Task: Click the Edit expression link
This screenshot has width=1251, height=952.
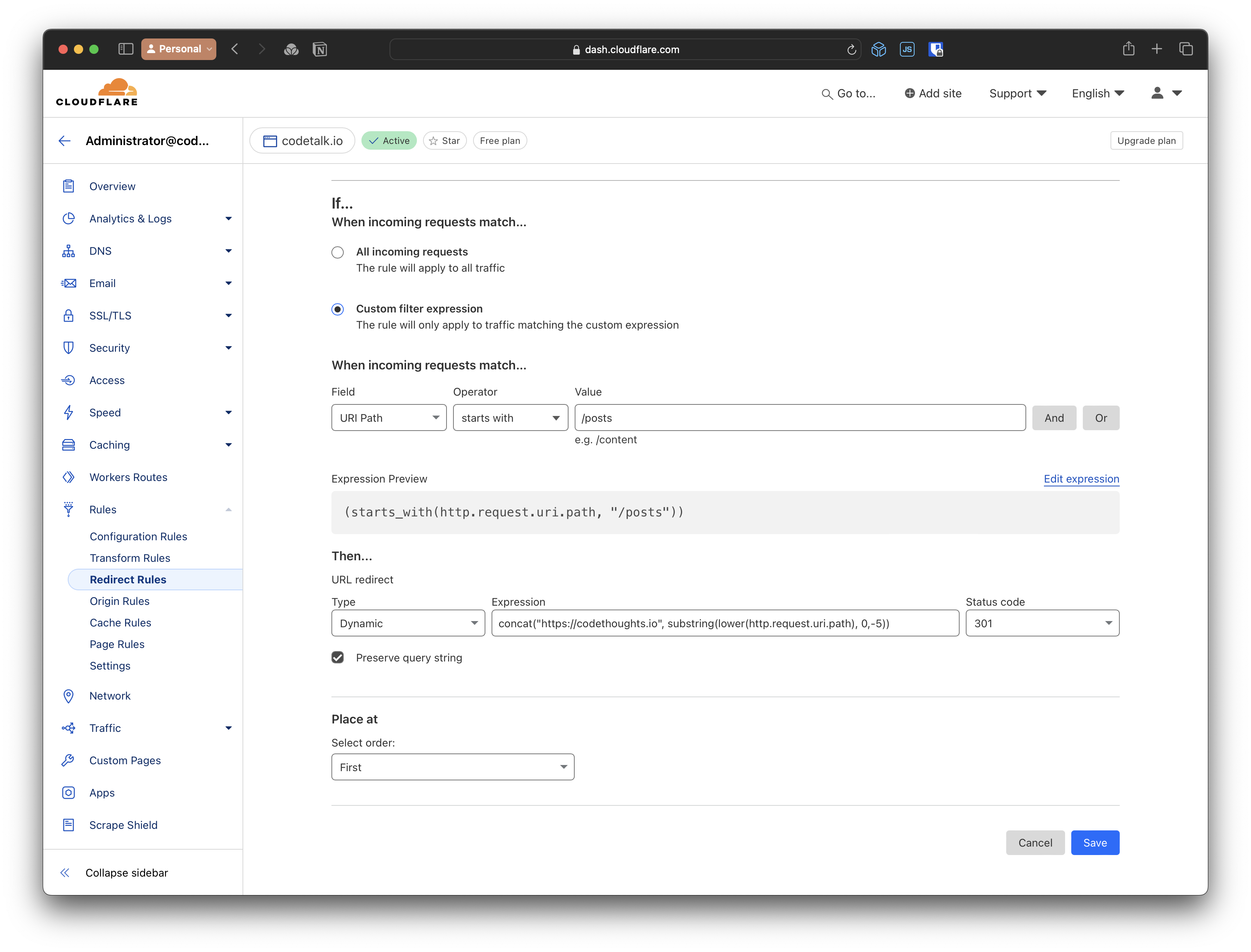Action: (1081, 479)
